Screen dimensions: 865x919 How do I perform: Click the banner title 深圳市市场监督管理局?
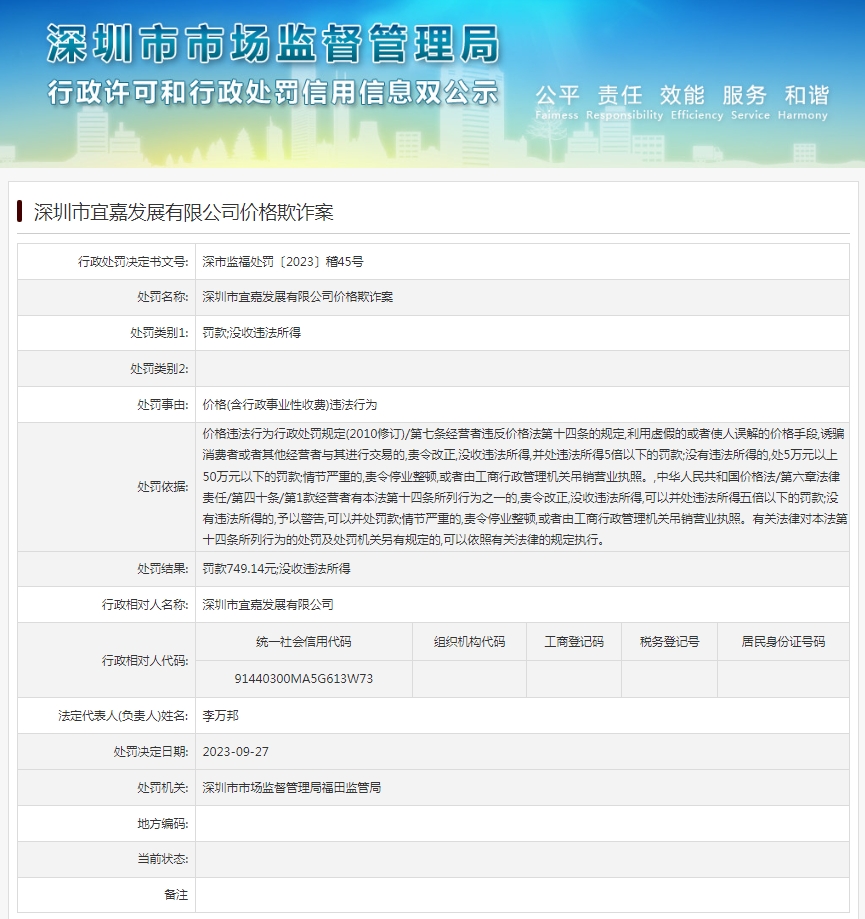tap(273, 43)
